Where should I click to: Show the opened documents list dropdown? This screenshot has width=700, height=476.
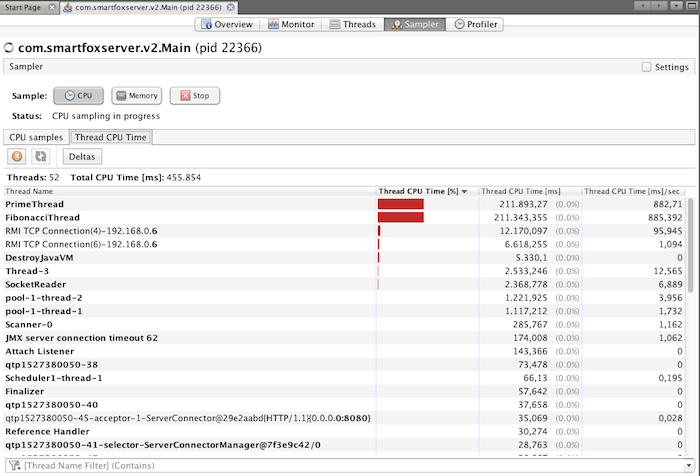[676, 6]
